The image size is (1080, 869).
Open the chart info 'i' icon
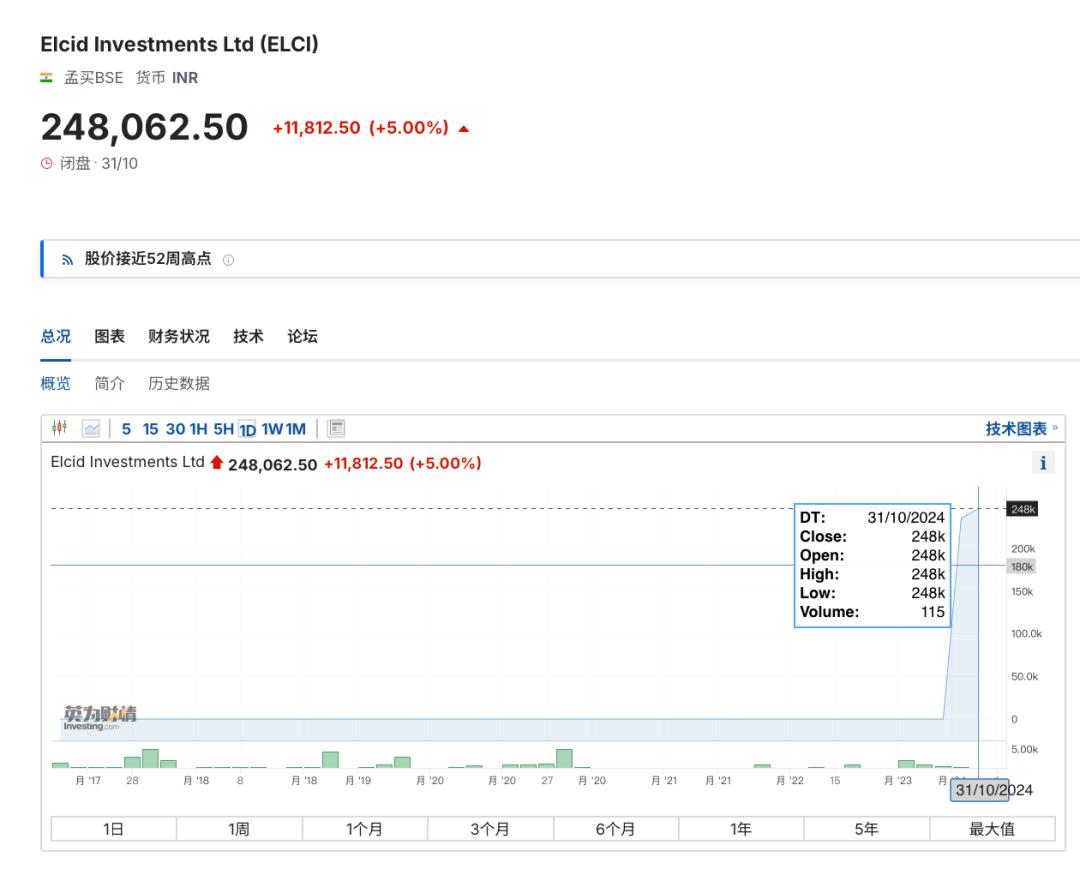tap(1043, 463)
